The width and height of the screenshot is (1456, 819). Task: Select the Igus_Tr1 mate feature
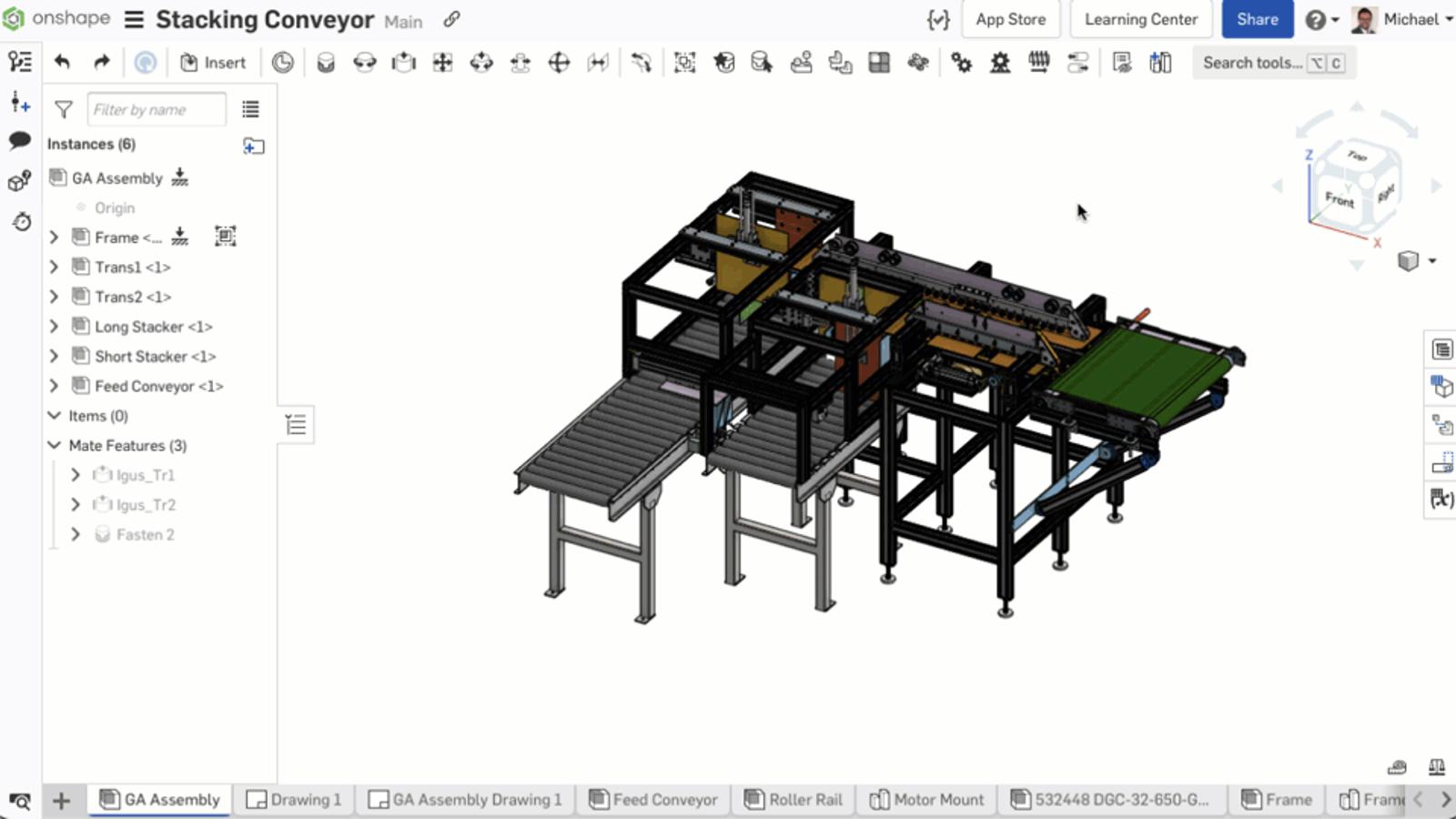145,475
